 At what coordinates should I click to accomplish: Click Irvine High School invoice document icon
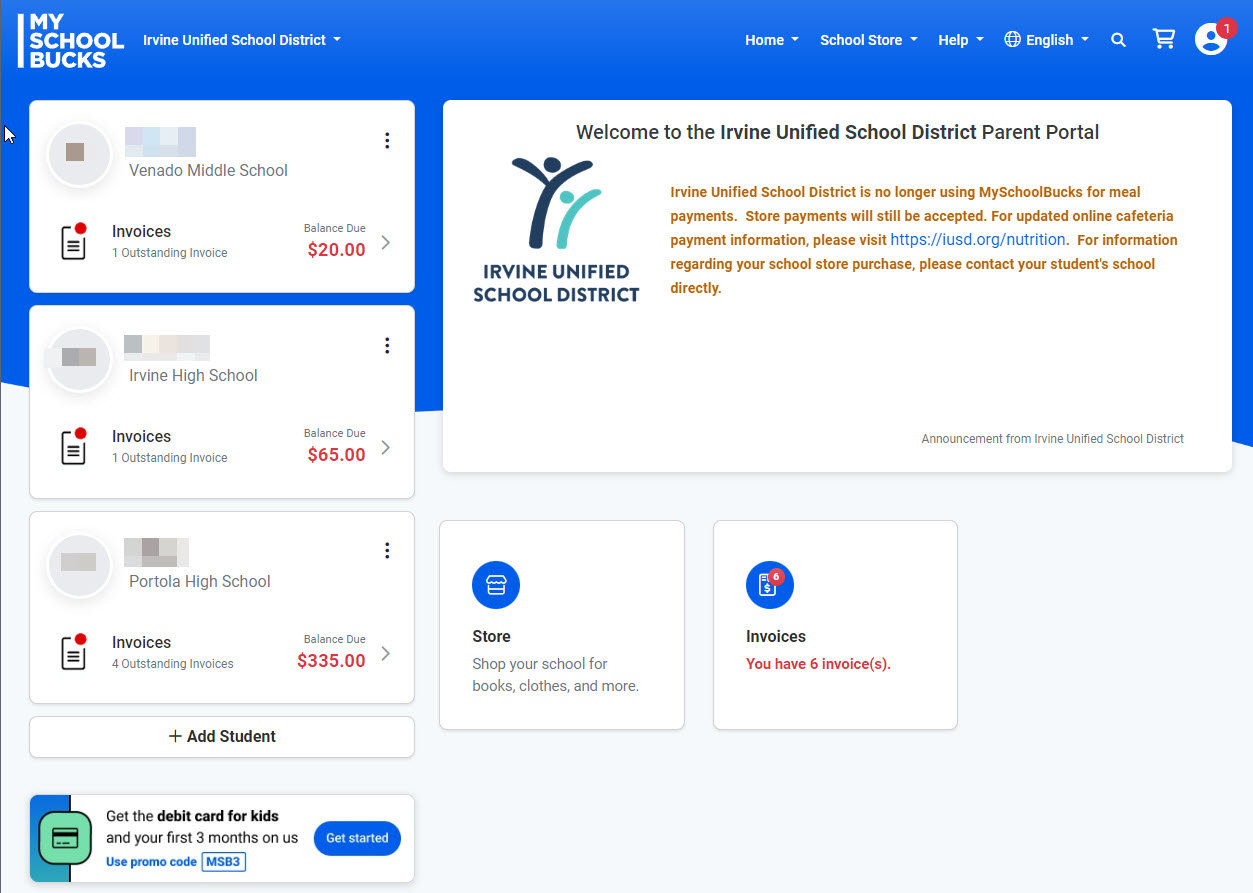click(x=73, y=447)
